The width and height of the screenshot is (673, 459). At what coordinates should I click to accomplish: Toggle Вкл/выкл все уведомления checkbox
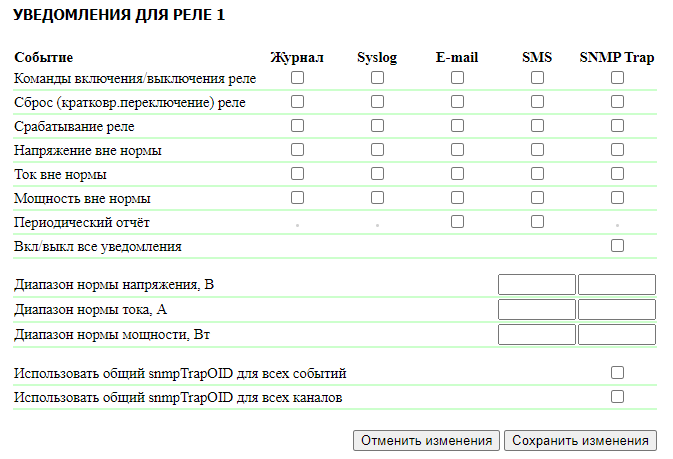pos(617,245)
